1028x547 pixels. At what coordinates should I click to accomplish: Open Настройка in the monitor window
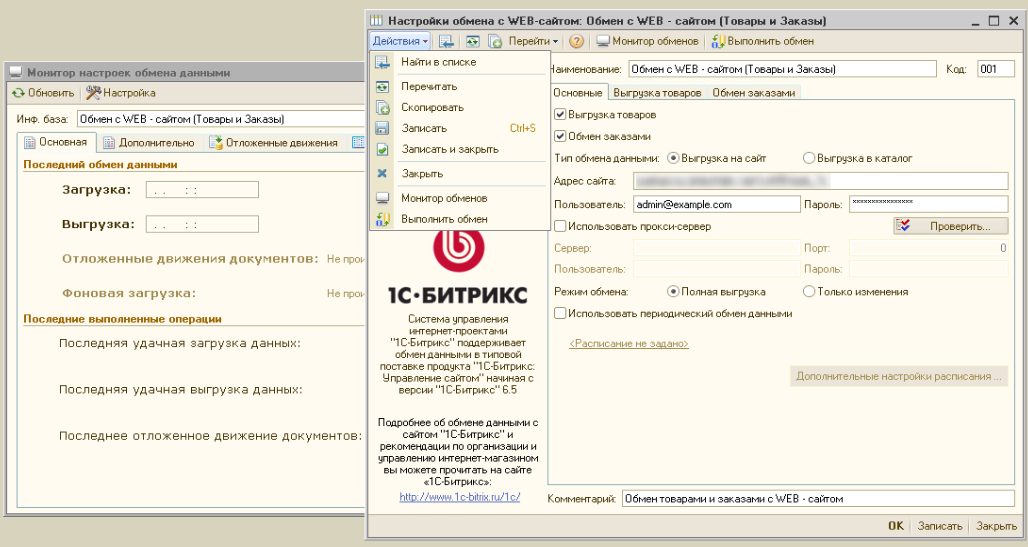click(121, 93)
